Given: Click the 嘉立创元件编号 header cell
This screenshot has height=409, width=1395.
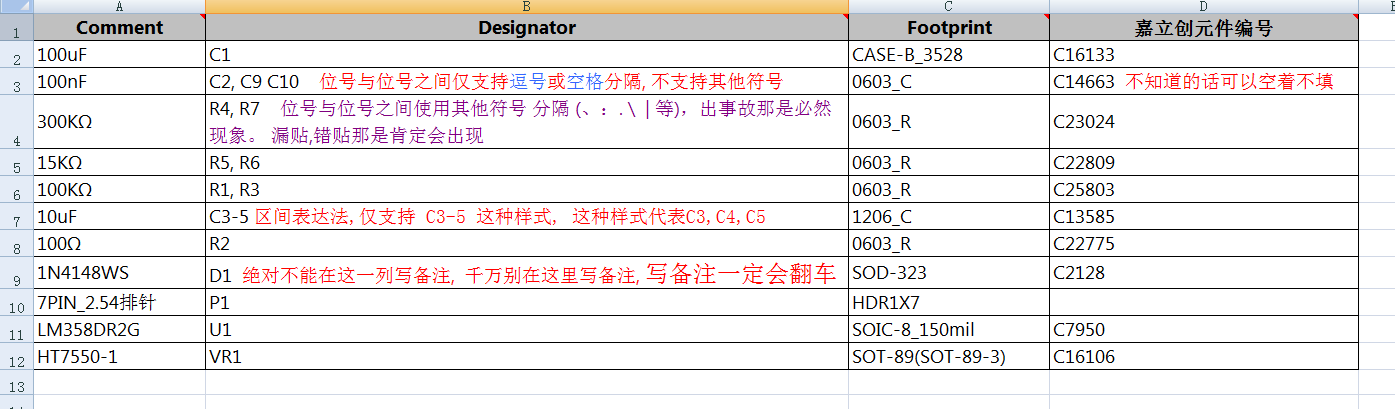Looking at the screenshot, I should click(x=1203, y=27).
